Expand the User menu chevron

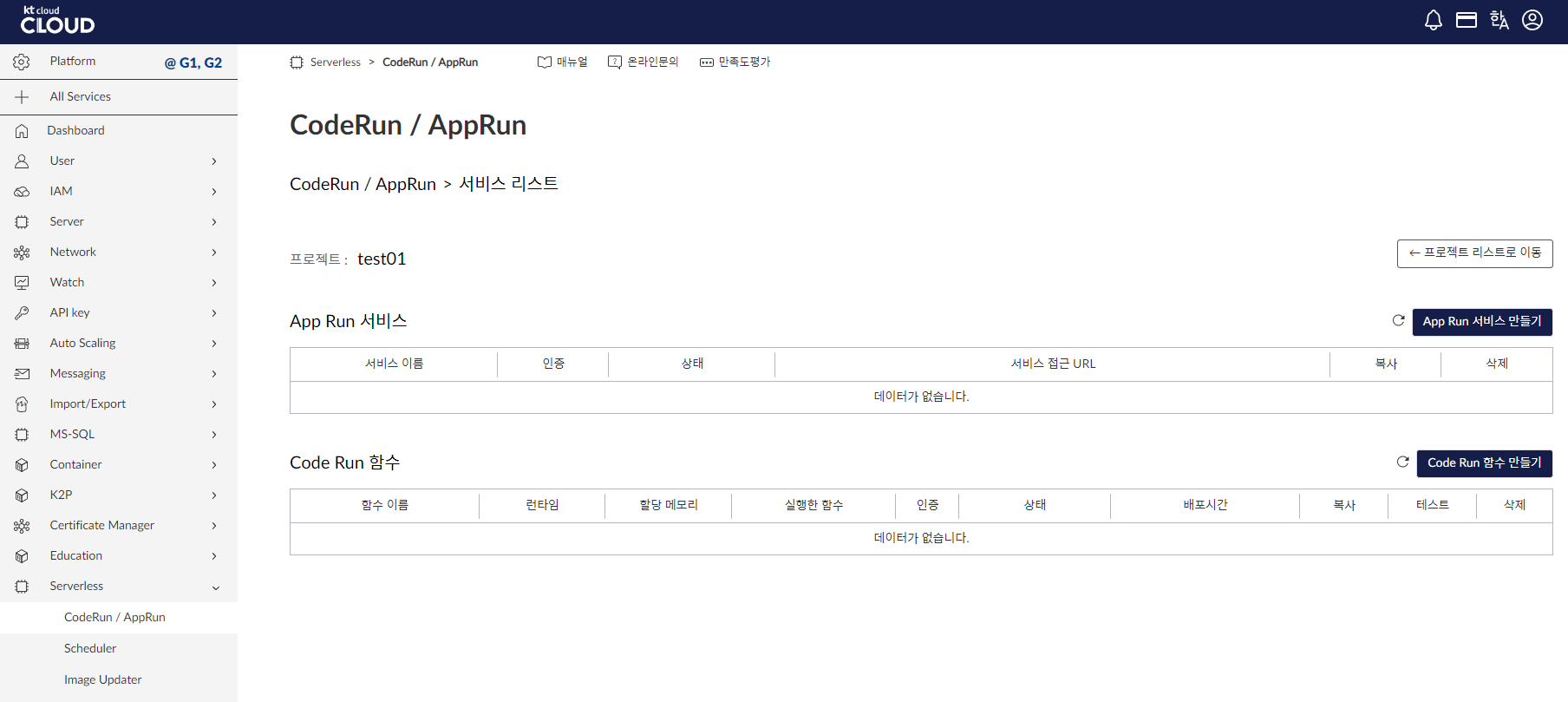pyautogui.click(x=214, y=161)
